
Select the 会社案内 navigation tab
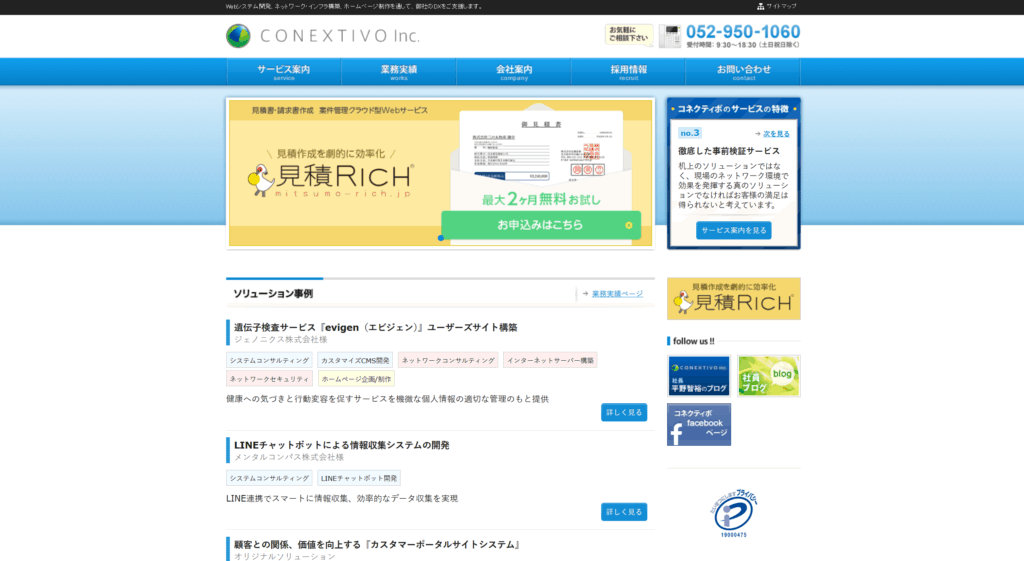coord(514,72)
